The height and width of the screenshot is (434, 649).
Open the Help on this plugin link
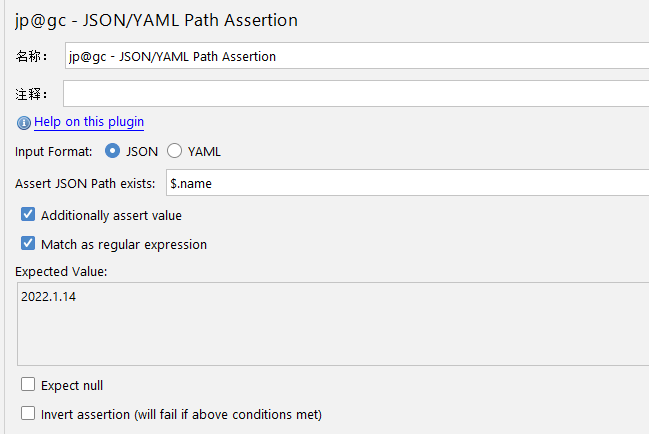89,122
